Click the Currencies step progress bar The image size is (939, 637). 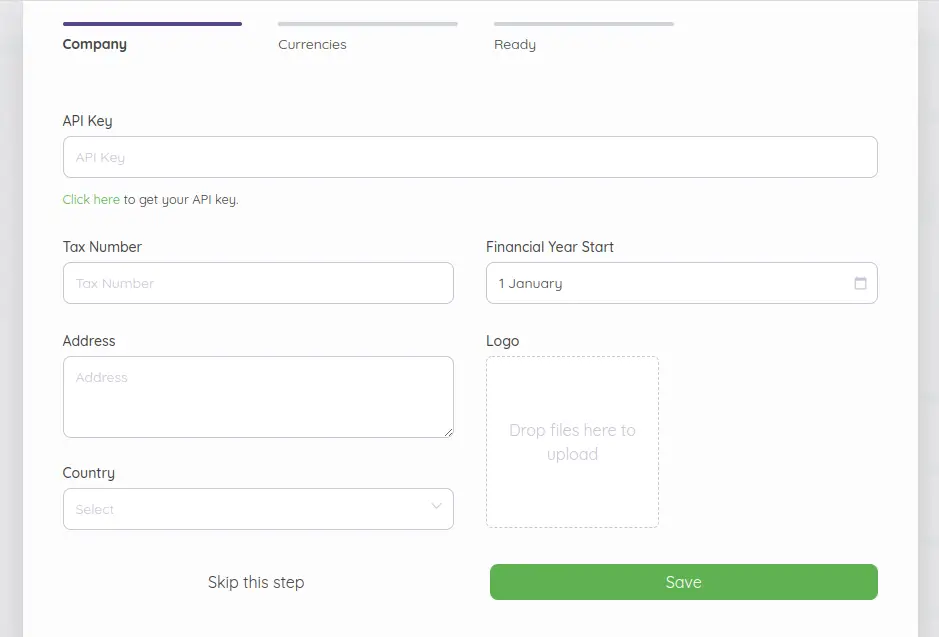pos(368,24)
